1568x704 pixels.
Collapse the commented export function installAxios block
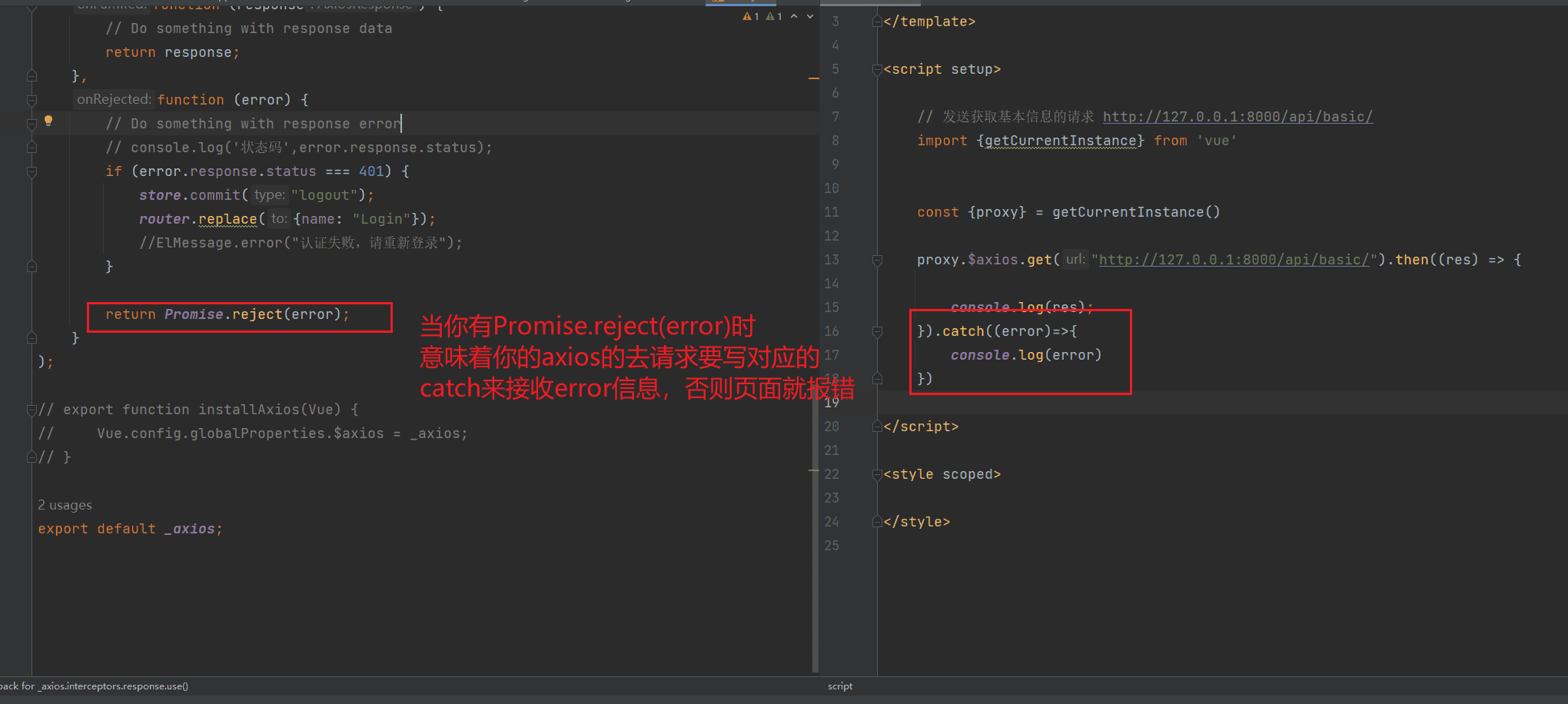click(x=32, y=410)
